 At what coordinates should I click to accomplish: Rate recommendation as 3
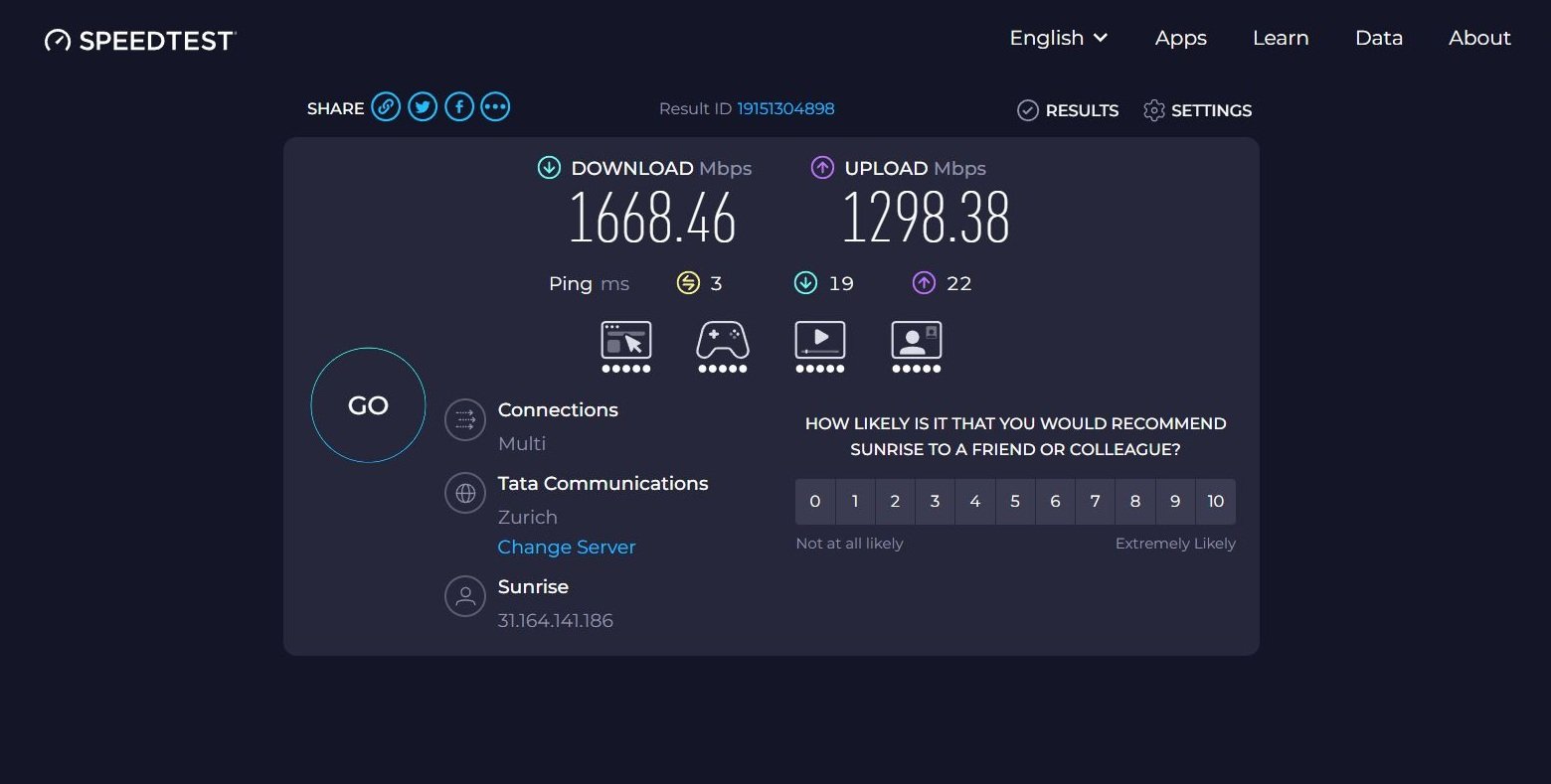click(935, 502)
